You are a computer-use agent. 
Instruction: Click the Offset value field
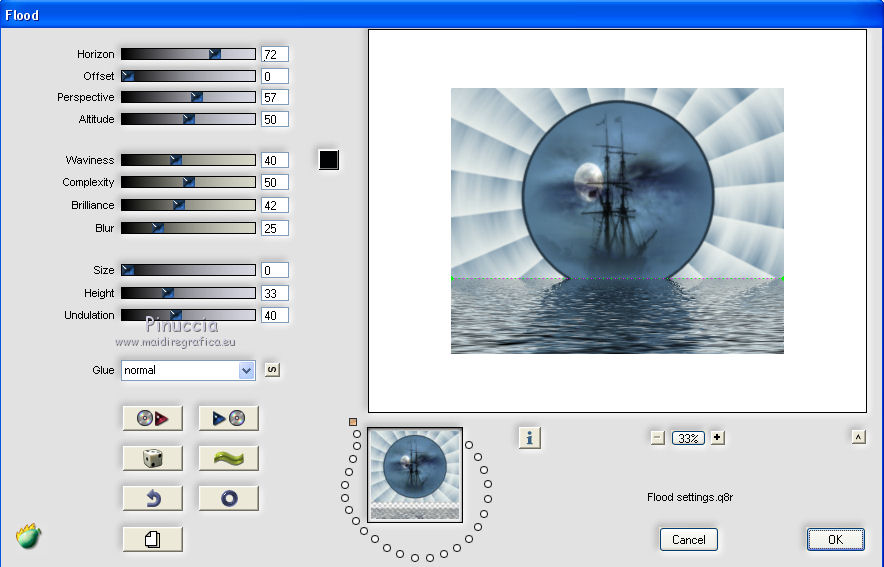(275, 76)
